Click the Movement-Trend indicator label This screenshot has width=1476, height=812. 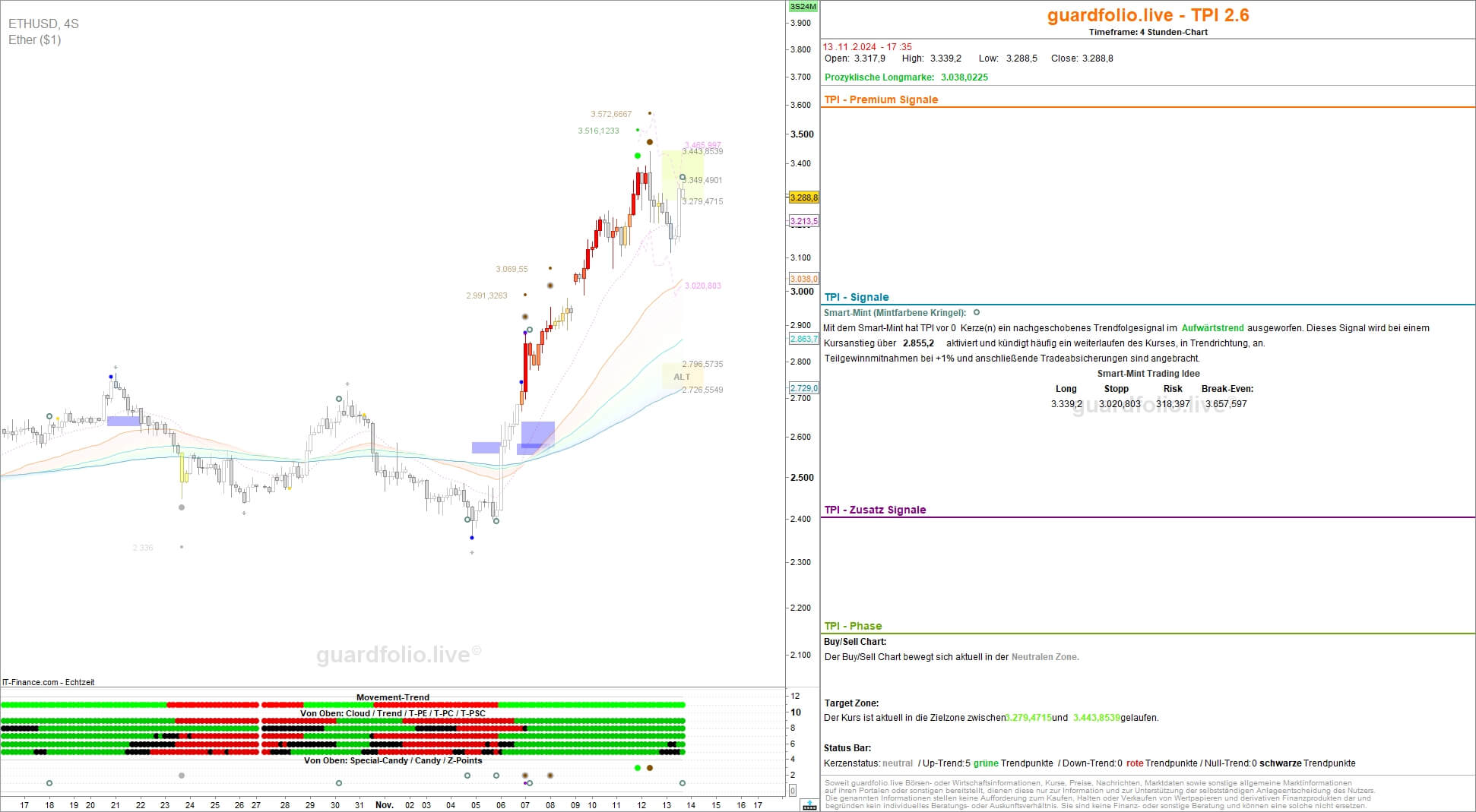[393, 697]
